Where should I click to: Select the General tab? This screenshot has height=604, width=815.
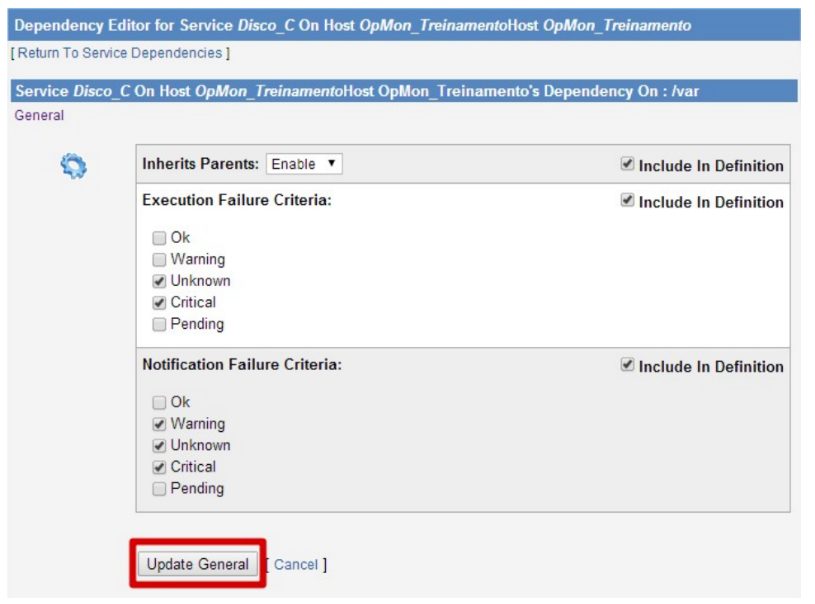pyautogui.click(x=39, y=116)
